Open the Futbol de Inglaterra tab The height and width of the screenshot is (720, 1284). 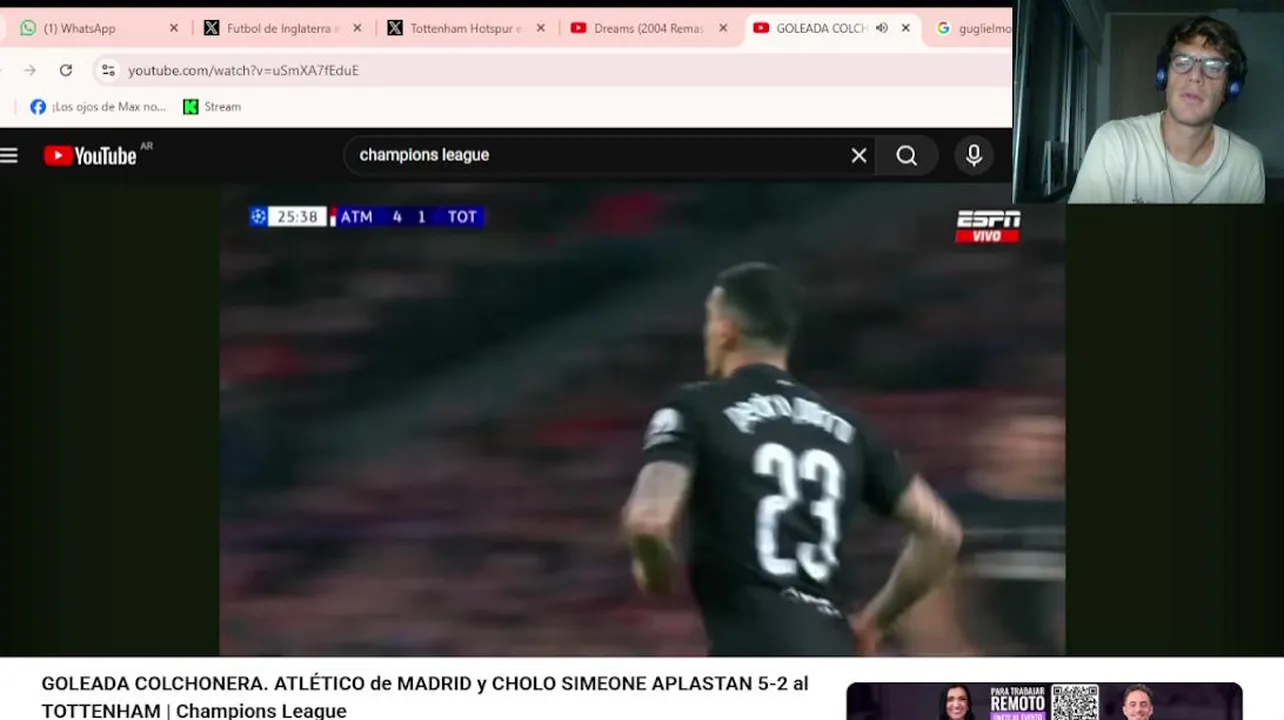coord(282,28)
